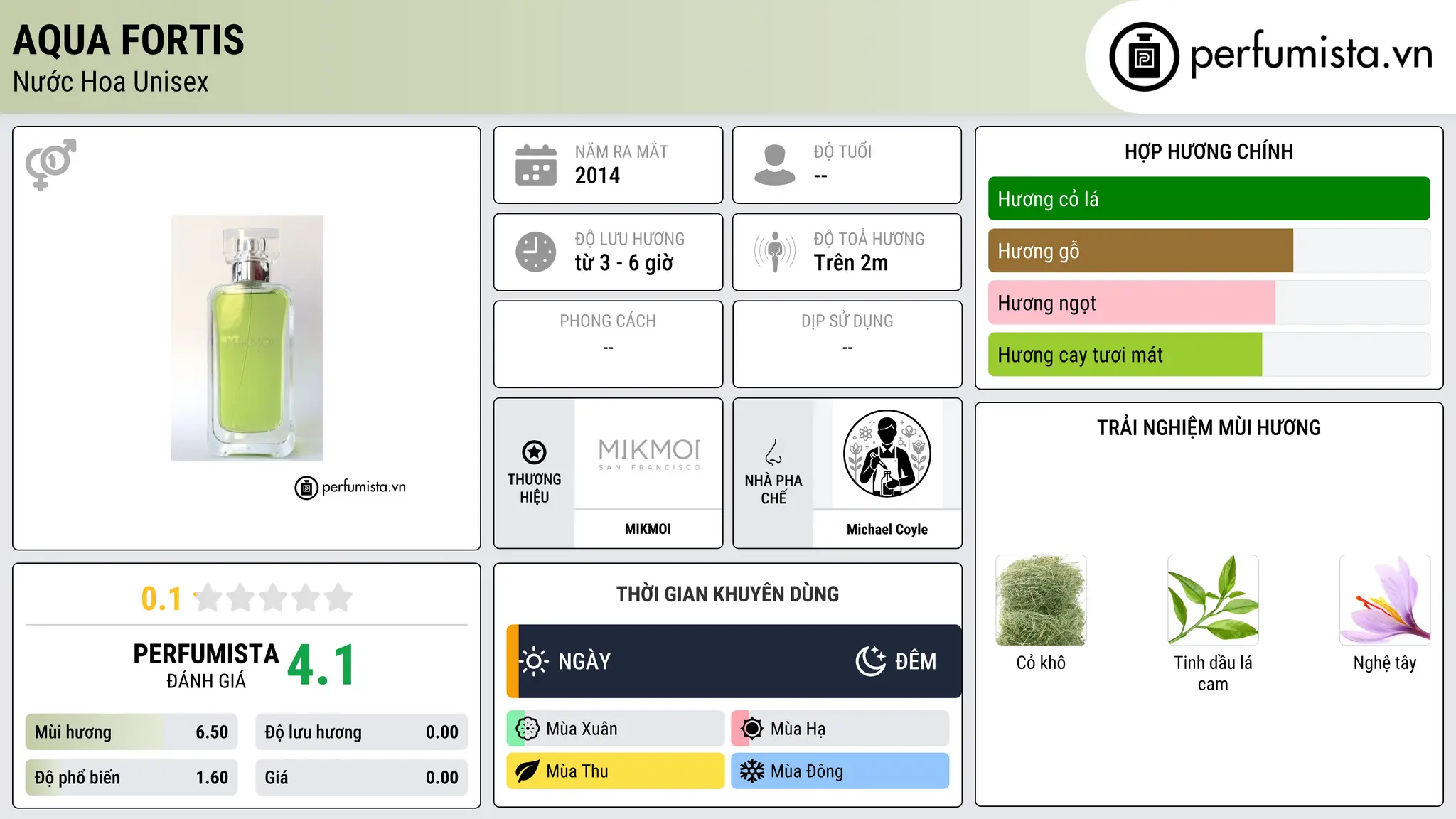Click the Độ lưu hương 0.00 score bar

point(361,732)
